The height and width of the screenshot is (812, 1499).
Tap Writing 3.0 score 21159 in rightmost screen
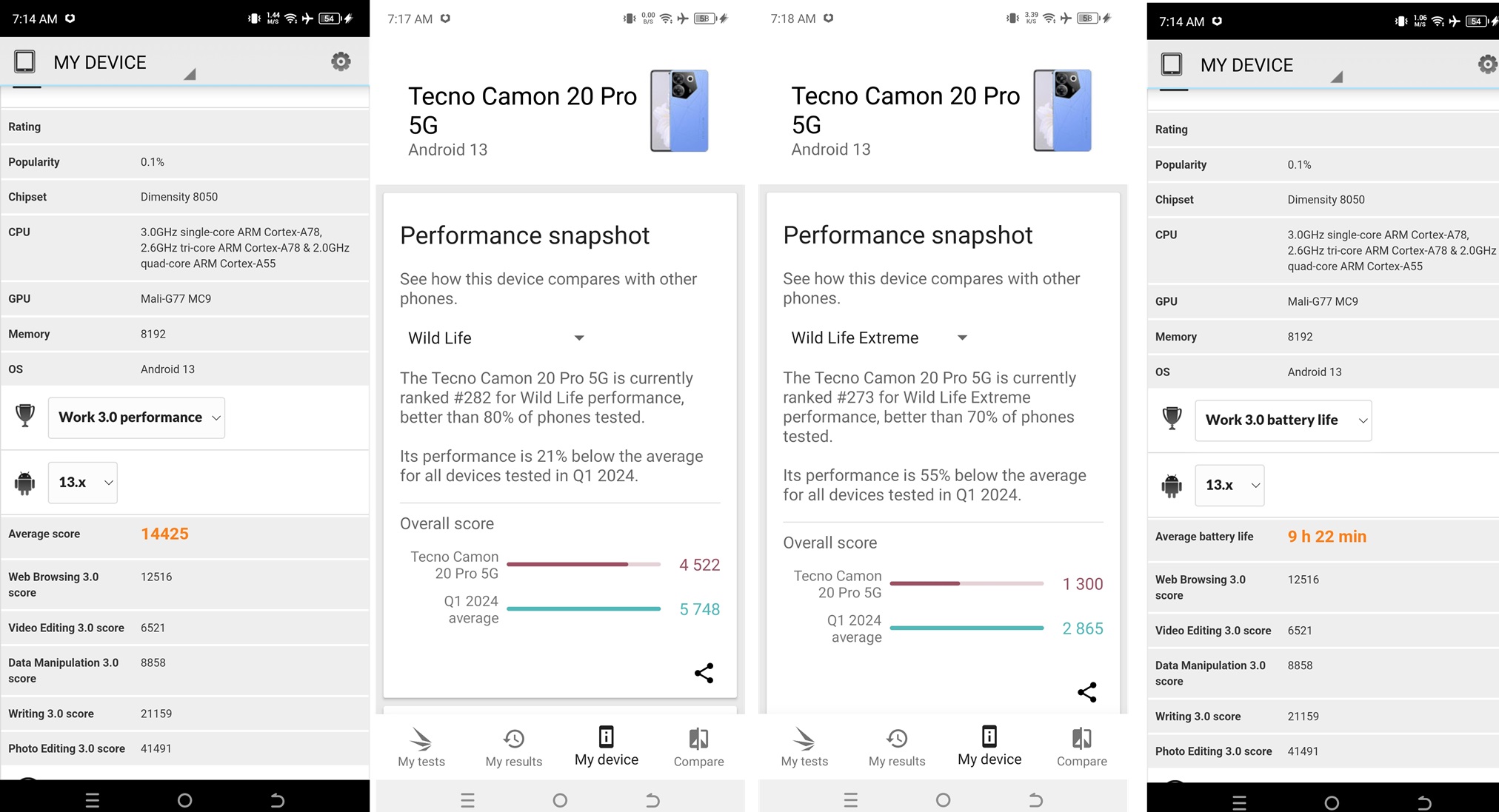(1323, 717)
